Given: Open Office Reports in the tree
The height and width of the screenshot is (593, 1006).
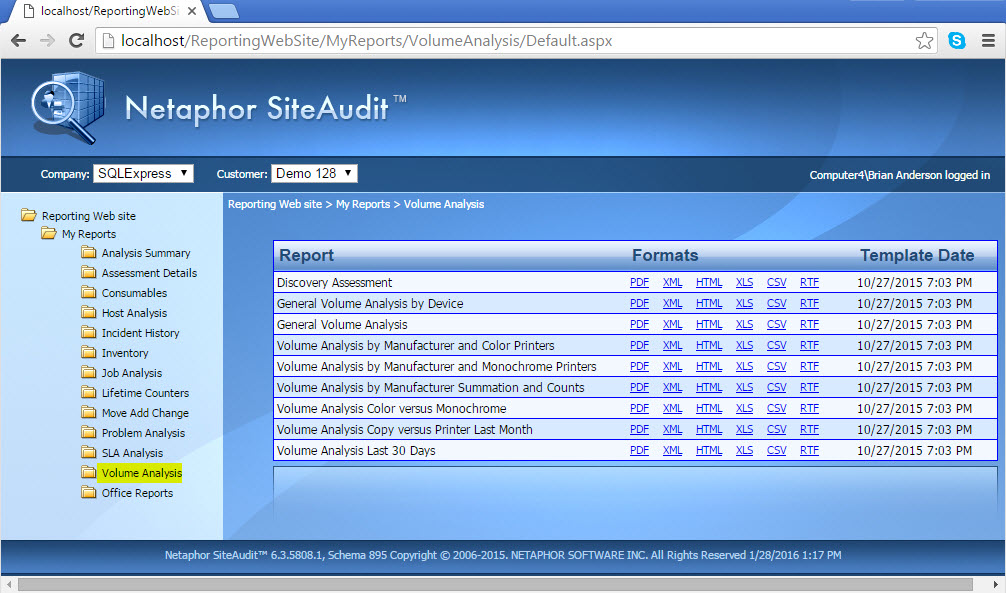Looking at the screenshot, I should tap(137, 493).
